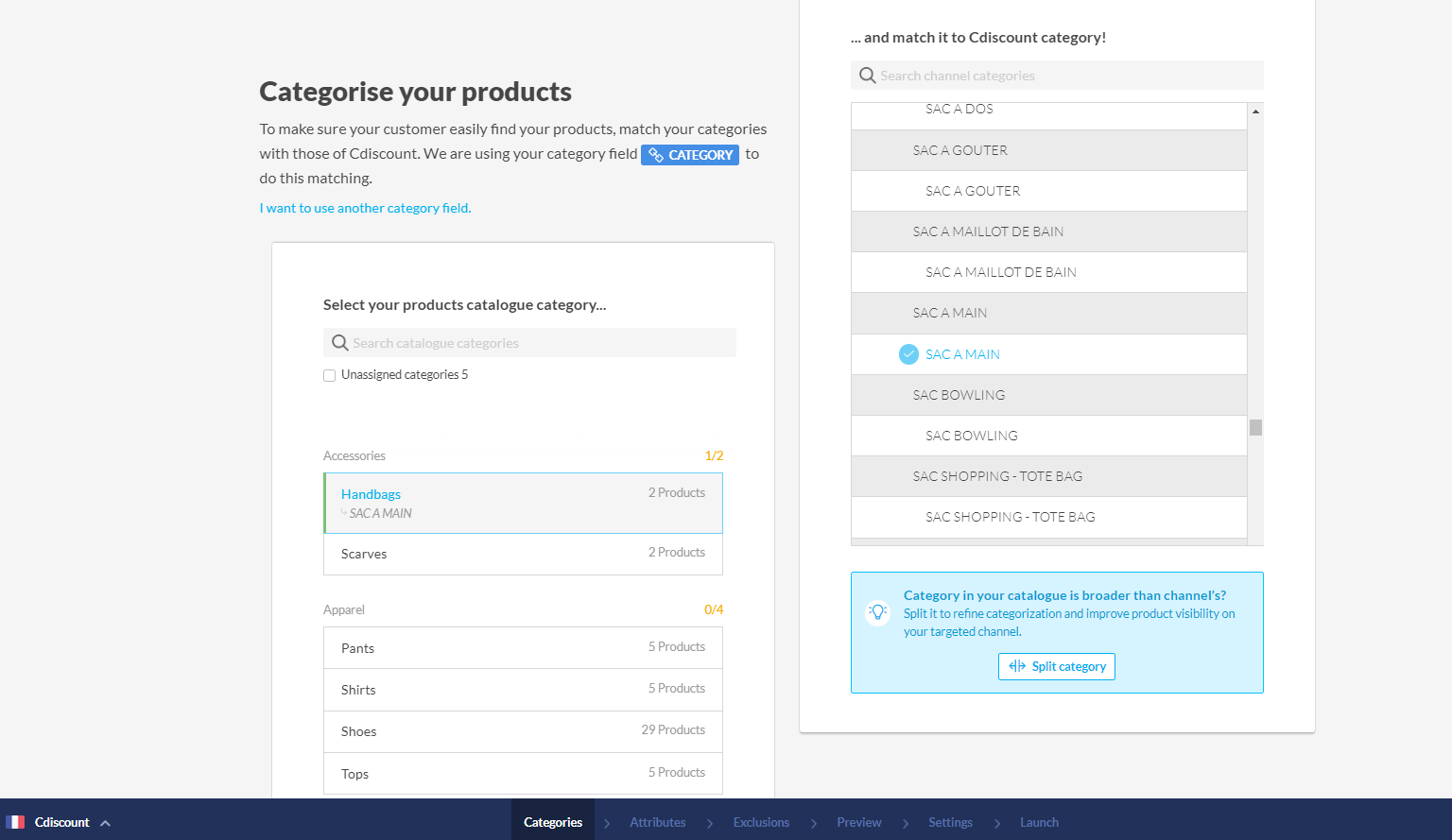Select SAC SHOPPING - TOTE BAG subcategory

point(1010,517)
